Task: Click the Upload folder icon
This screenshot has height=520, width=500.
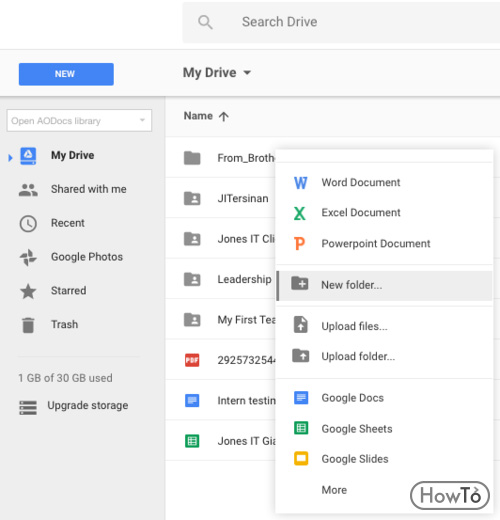Action: (300, 355)
